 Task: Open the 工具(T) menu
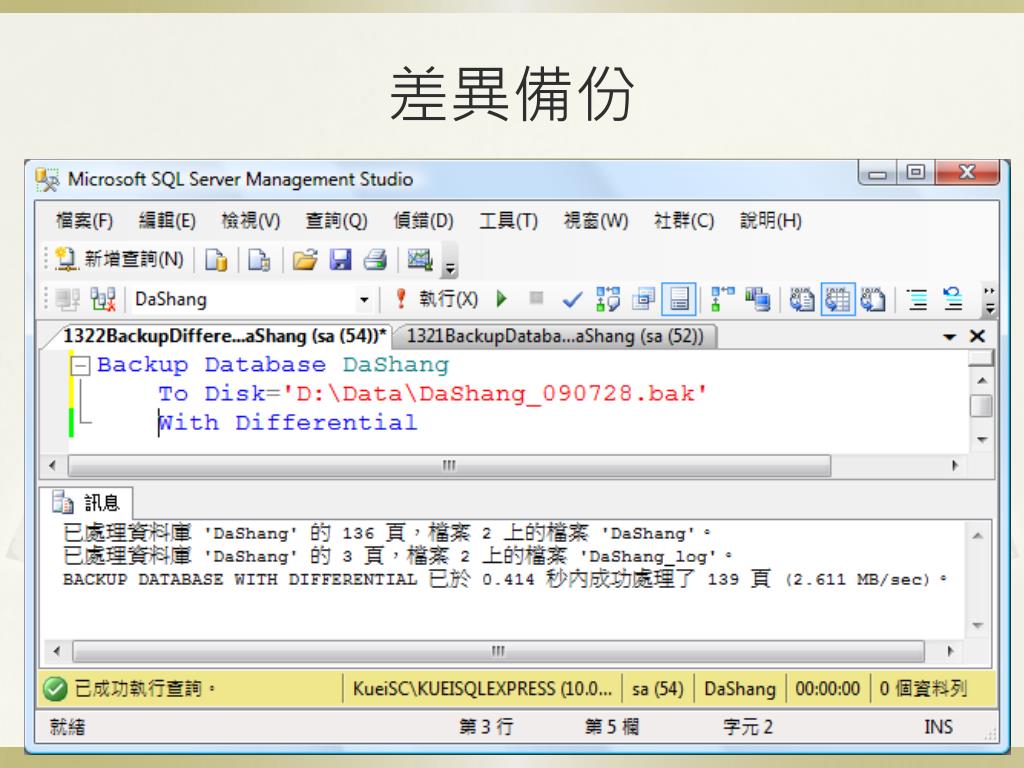pos(508,221)
